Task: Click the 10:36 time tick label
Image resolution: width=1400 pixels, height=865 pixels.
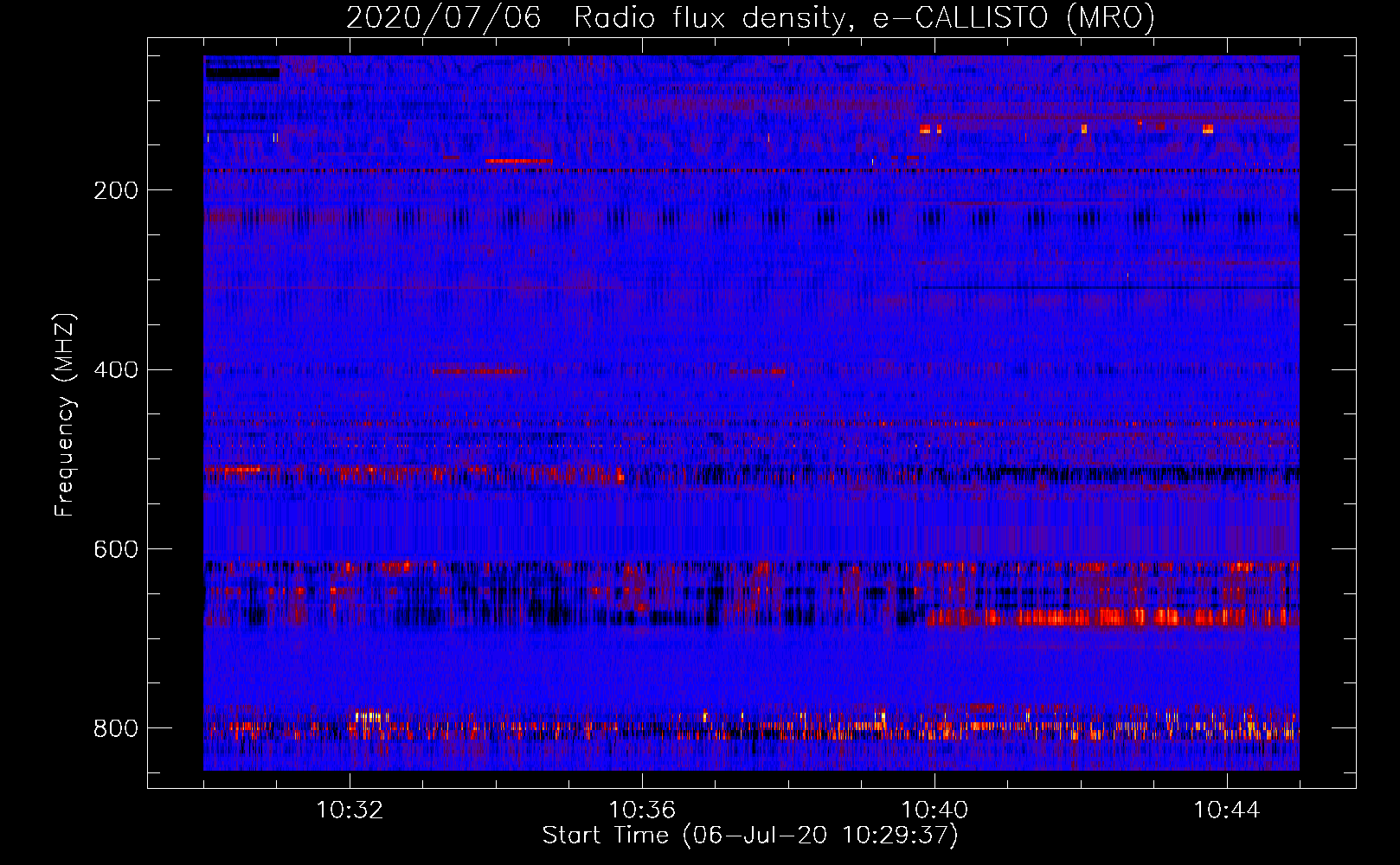Action: [x=642, y=810]
